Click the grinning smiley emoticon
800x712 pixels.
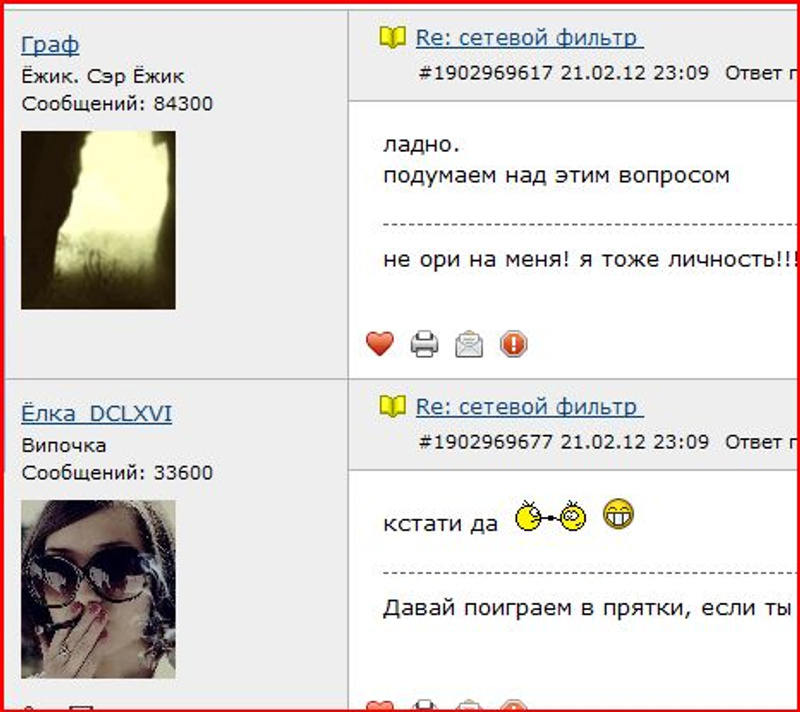pos(618,514)
